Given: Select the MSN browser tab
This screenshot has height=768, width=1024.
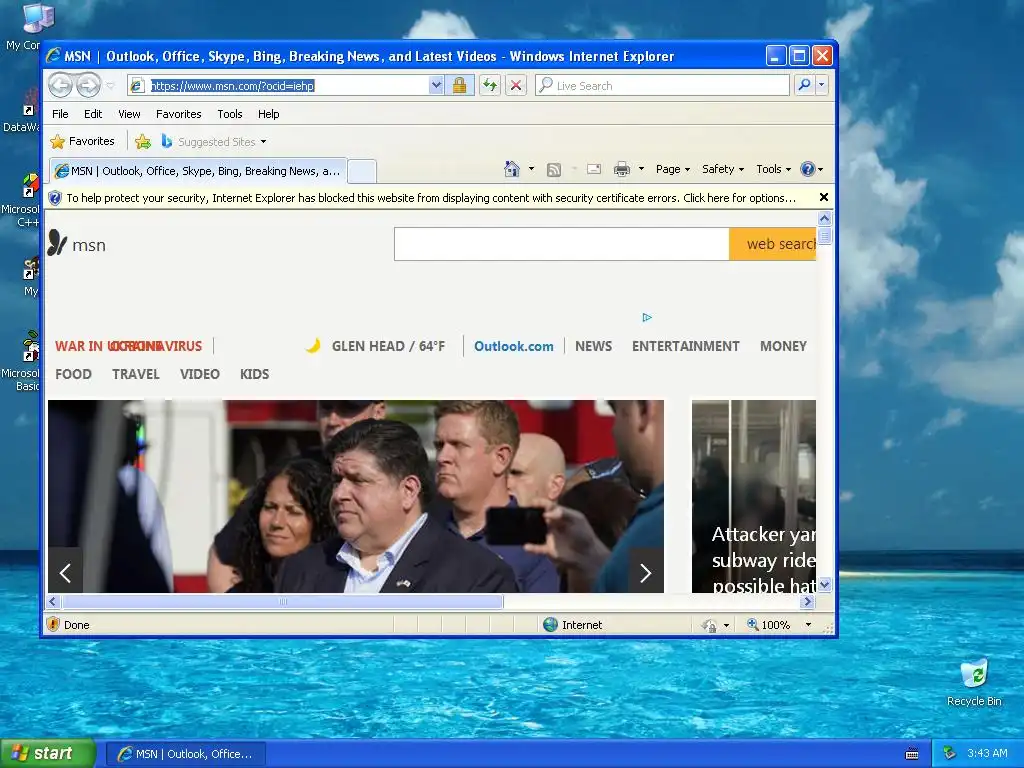Looking at the screenshot, I should click(x=199, y=171).
